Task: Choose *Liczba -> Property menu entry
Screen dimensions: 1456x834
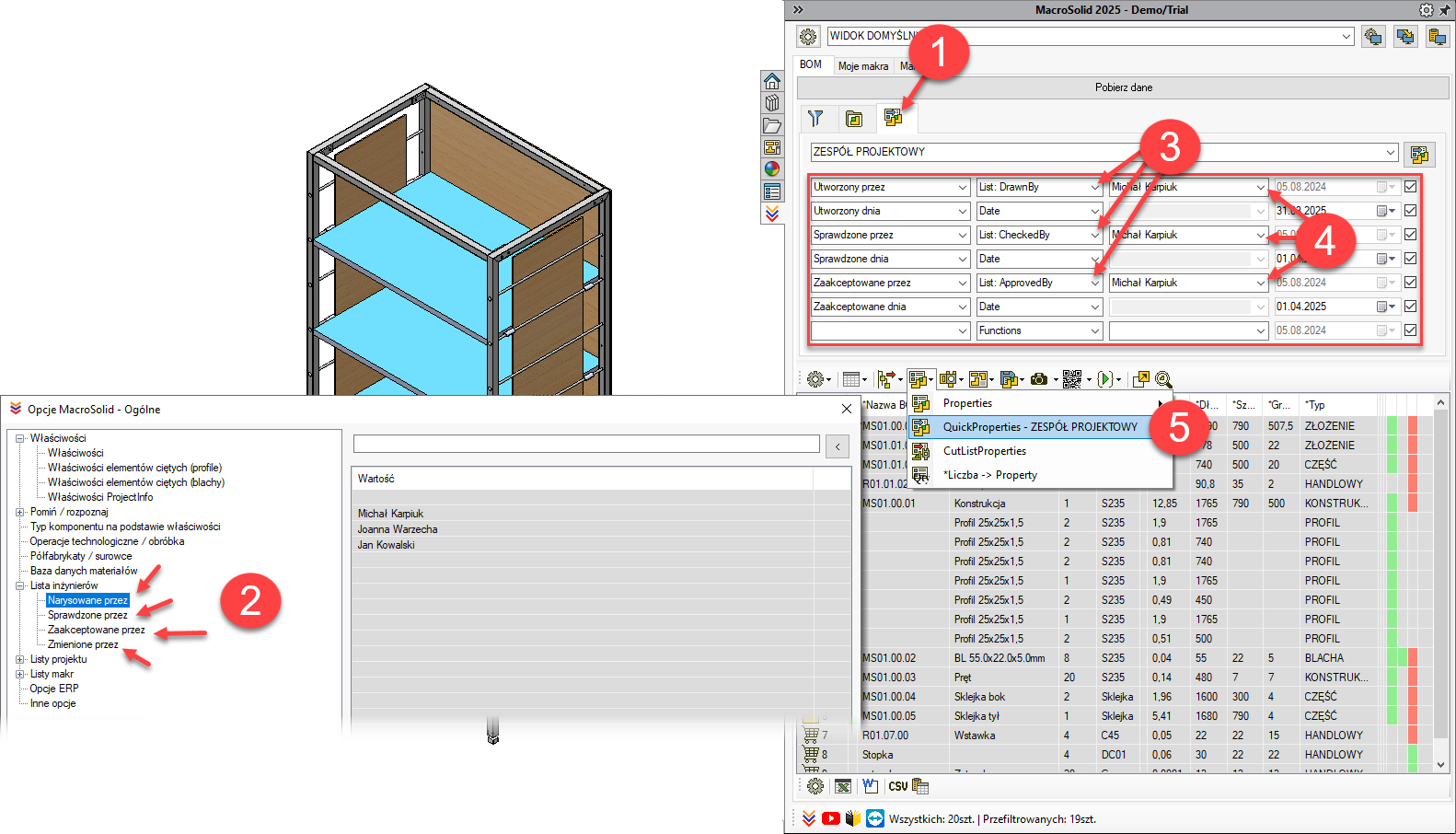Action: (990, 475)
